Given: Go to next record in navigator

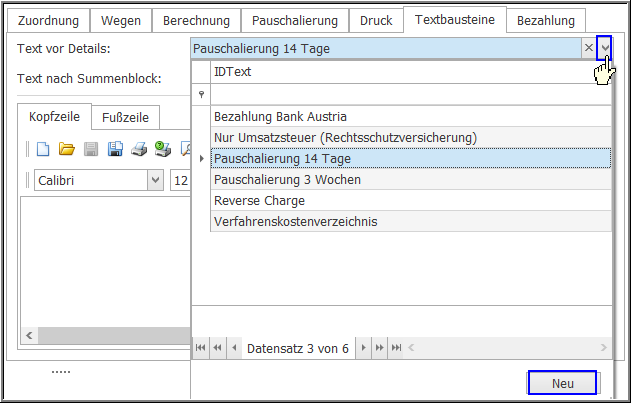Looking at the screenshot, I should 364,348.
